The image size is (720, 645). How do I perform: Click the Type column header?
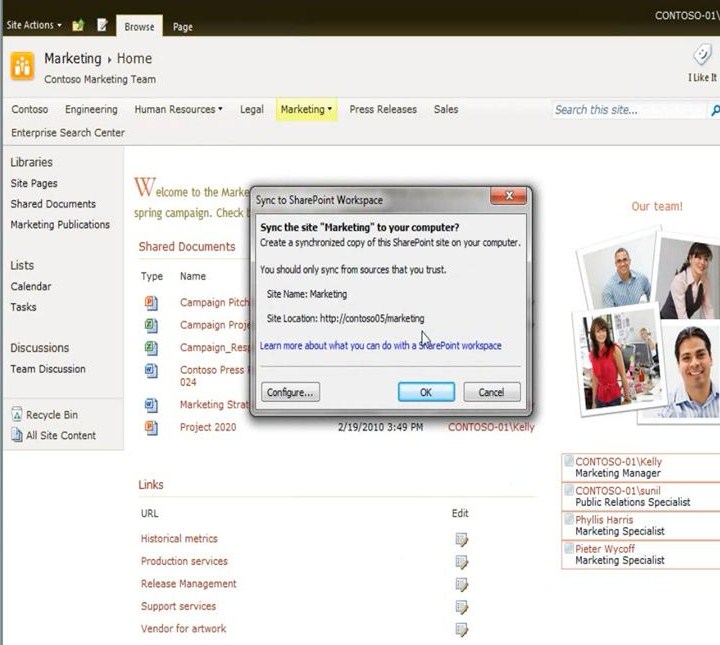coord(152,276)
